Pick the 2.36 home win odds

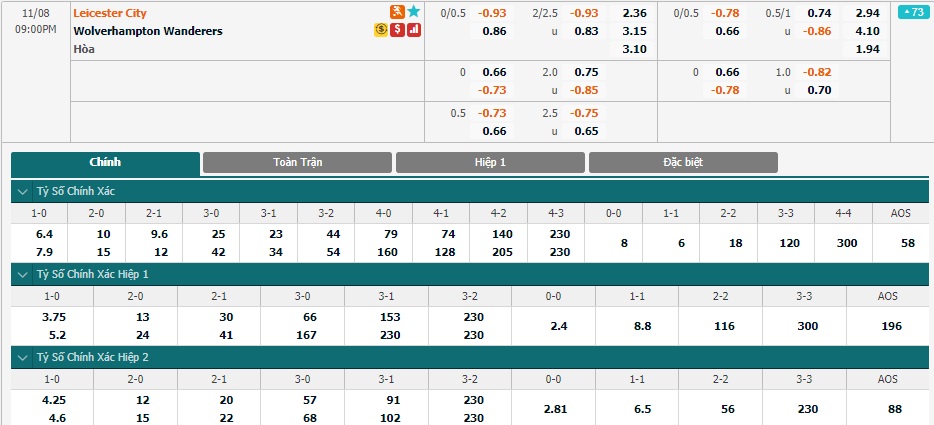634,13
